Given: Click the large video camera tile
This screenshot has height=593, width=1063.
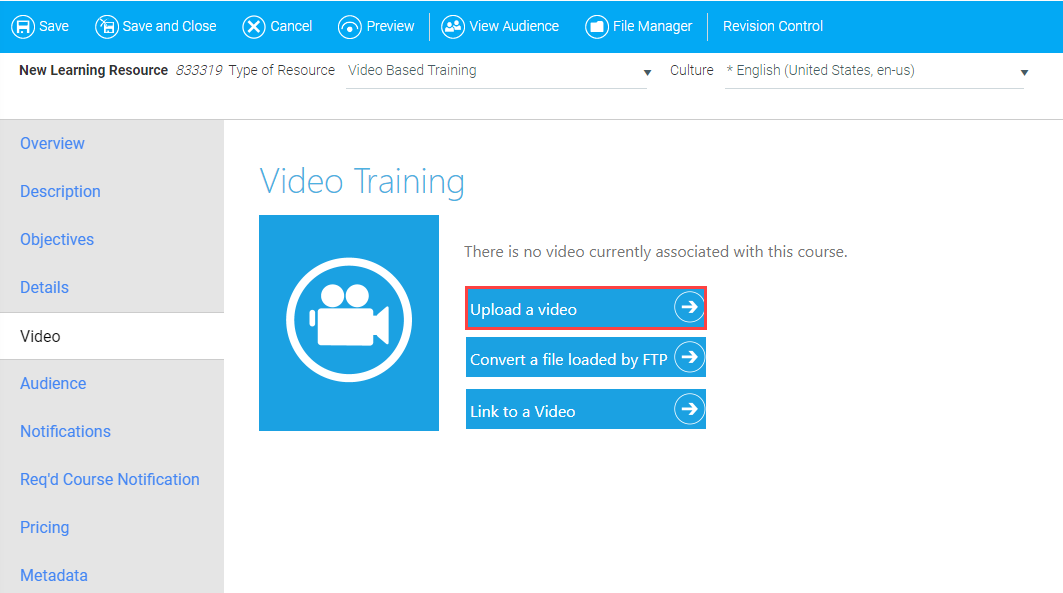Looking at the screenshot, I should click(x=349, y=322).
